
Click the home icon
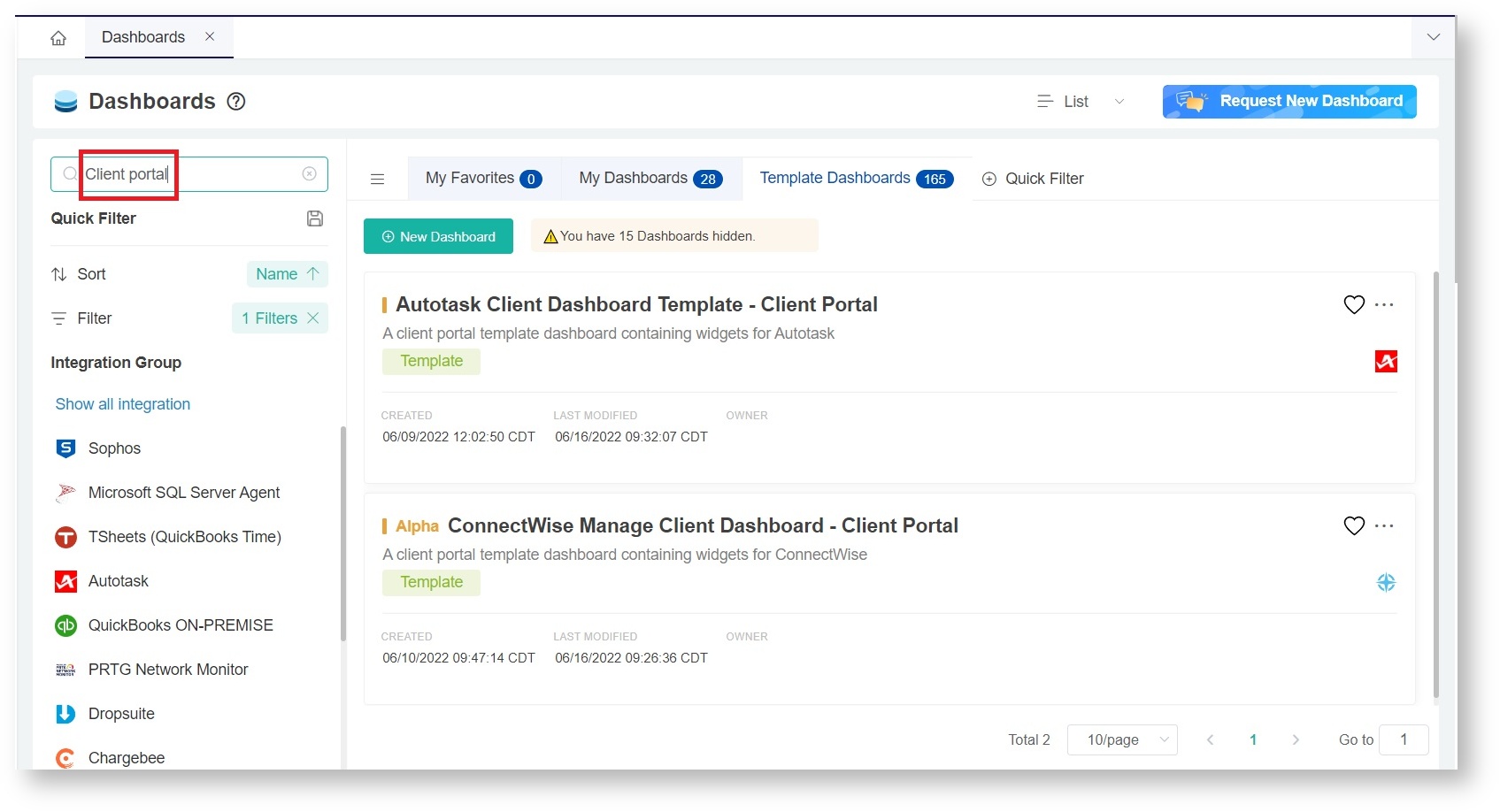coord(58,37)
